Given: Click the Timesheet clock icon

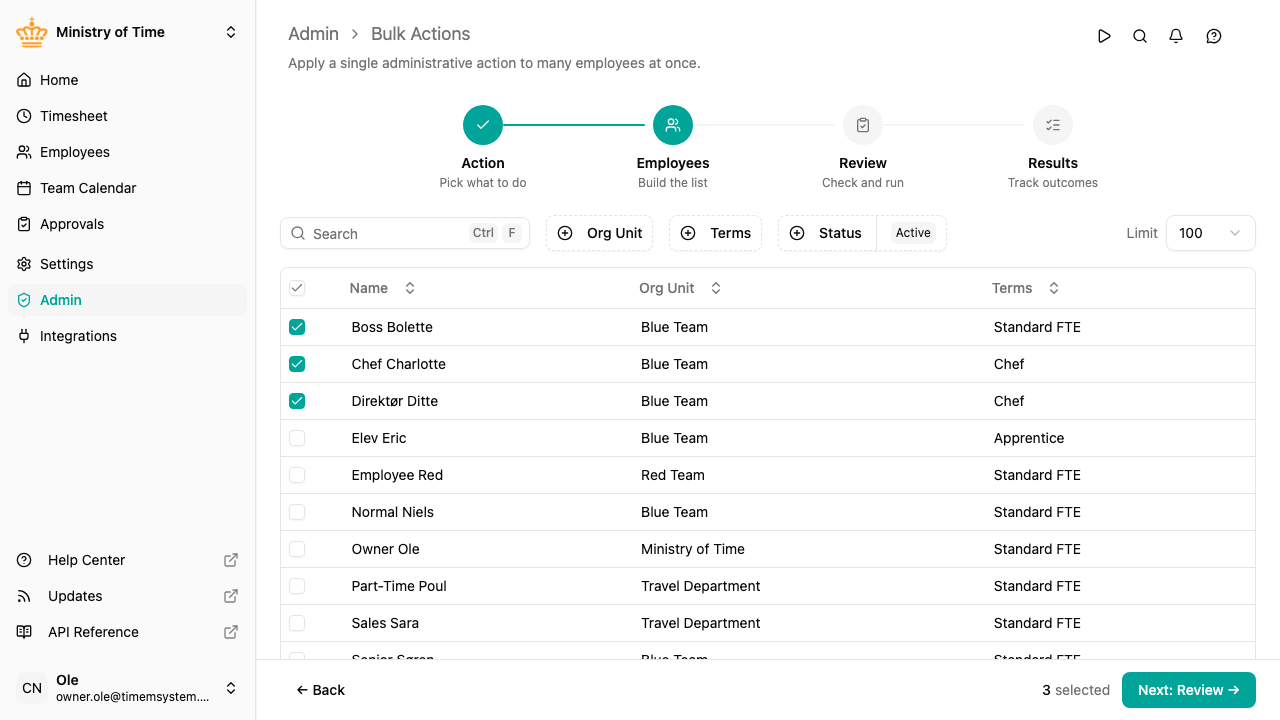Looking at the screenshot, I should [24, 116].
